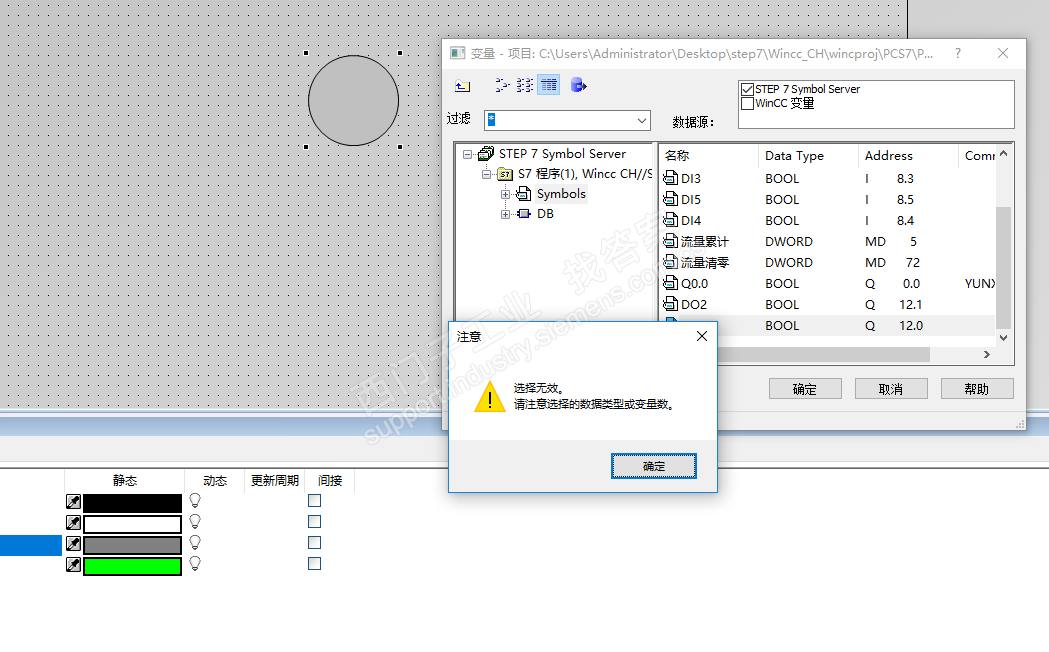Click scroll-down arrow of tag list scrollbar
This screenshot has height=652, width=1049.
pos(1003,338)
